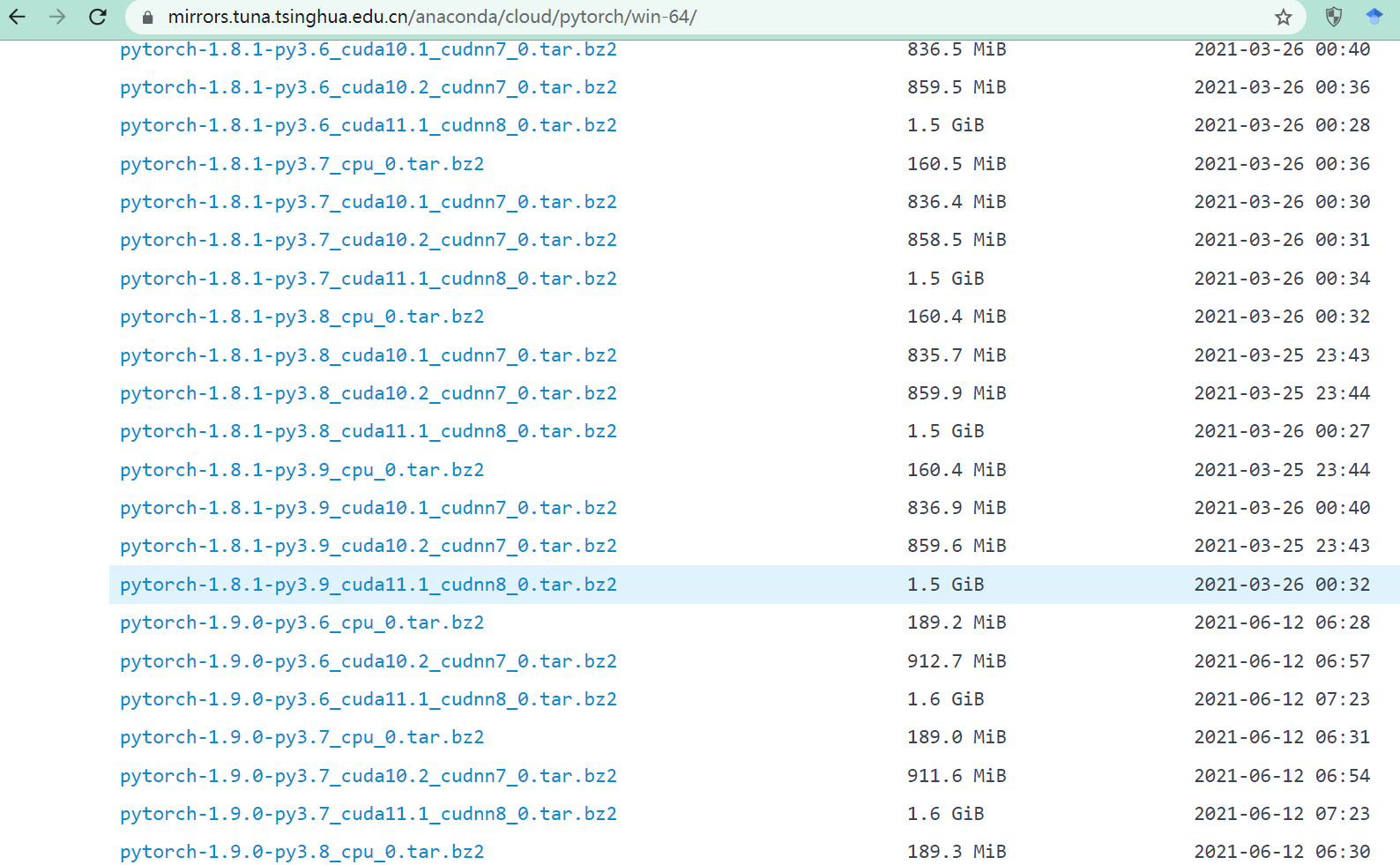Download pytorch-1.9.0-py3.8_cpu_0.tar.bz2
The width and height of the screenshot is (1400, 865).
302,853
